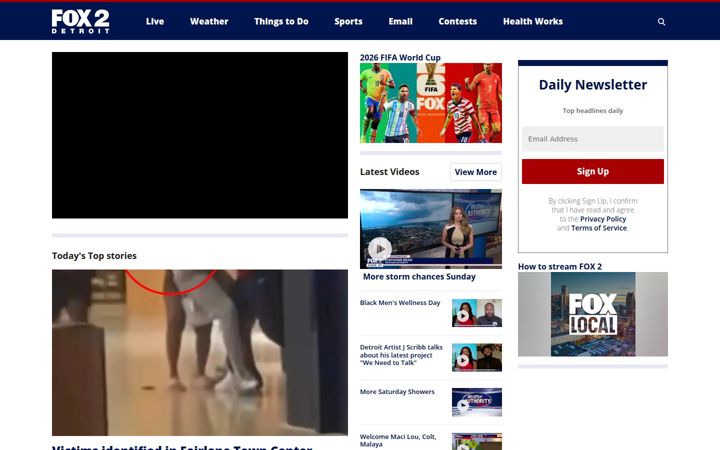Open the Live menu item
Image resolution: width=720 pixels, height=450 pixels.
pyautogui.click(x=155, y=21)
